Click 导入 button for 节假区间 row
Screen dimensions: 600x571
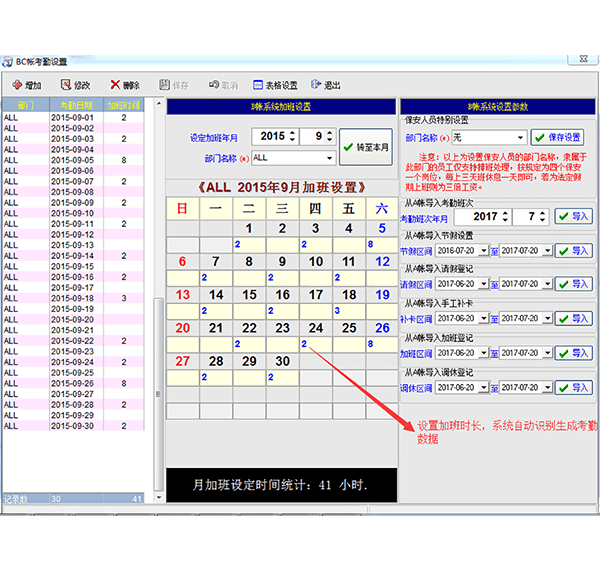(573, 250)
